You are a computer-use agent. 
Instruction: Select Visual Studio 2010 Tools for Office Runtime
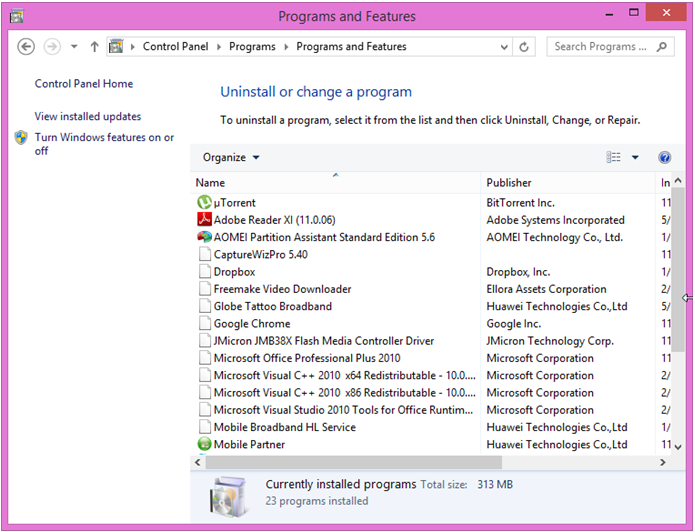[343, 410]
